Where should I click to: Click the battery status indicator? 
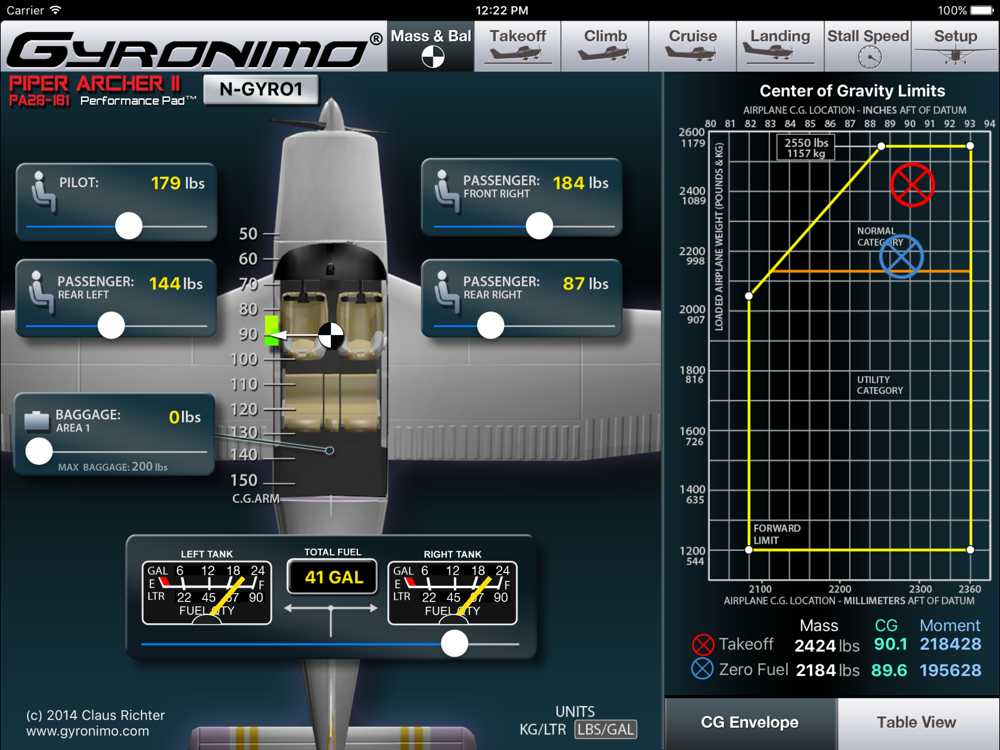(x=982, y=10)
